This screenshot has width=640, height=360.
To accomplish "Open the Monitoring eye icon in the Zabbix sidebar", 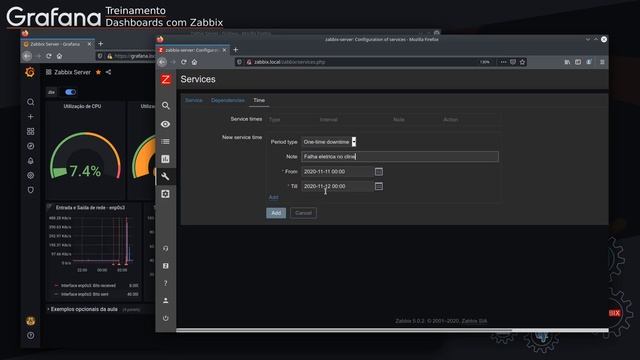I will point(165,124).
